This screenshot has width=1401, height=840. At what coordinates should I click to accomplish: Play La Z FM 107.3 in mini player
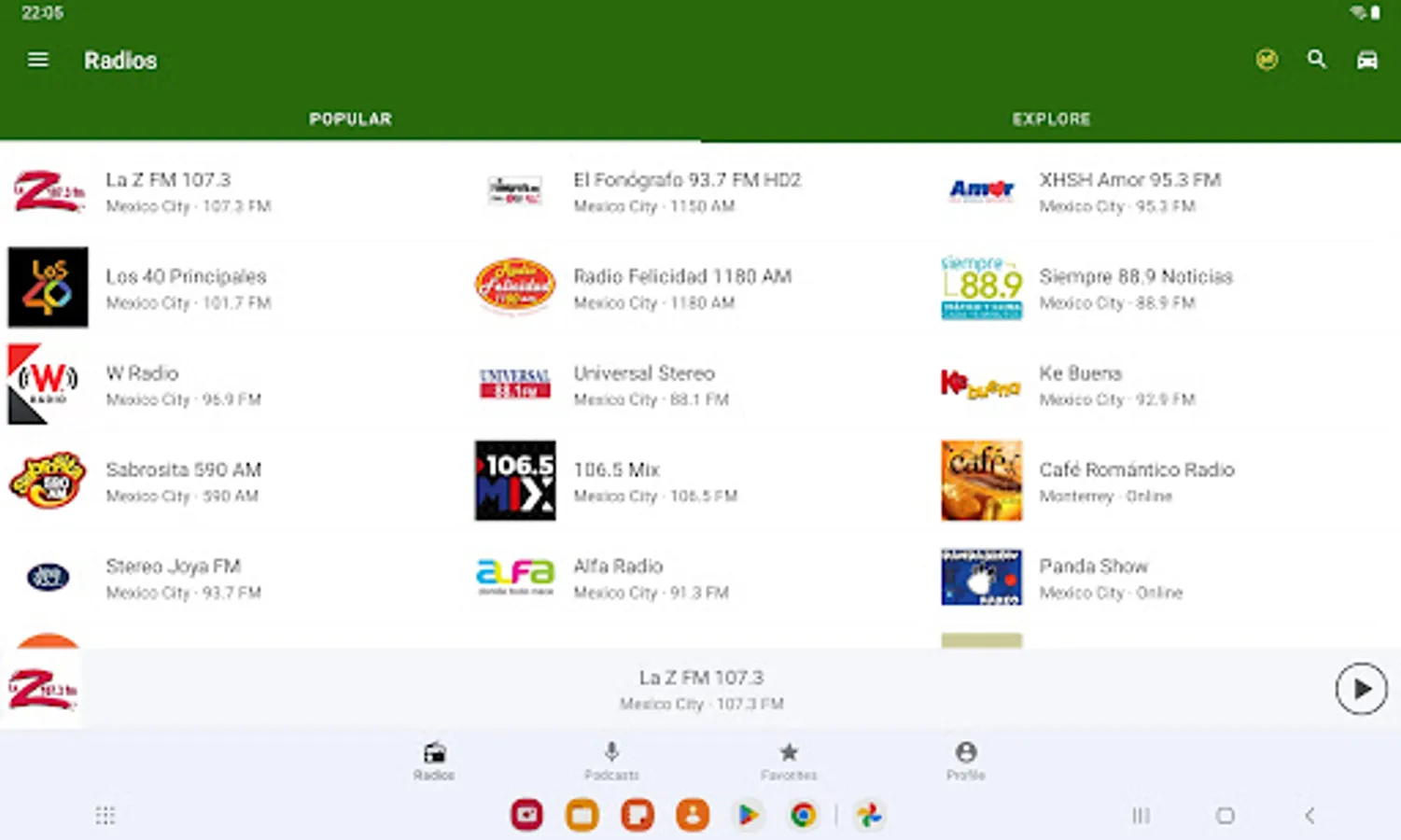point(1361,689)
